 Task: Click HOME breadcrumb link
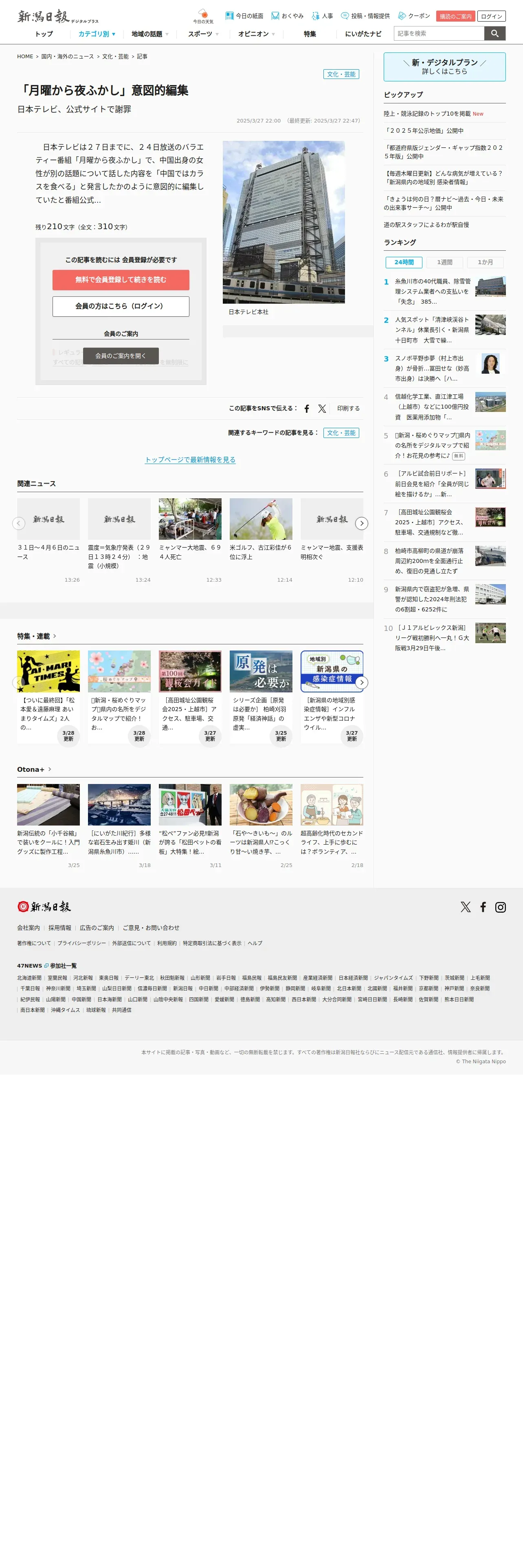point(25,57)
